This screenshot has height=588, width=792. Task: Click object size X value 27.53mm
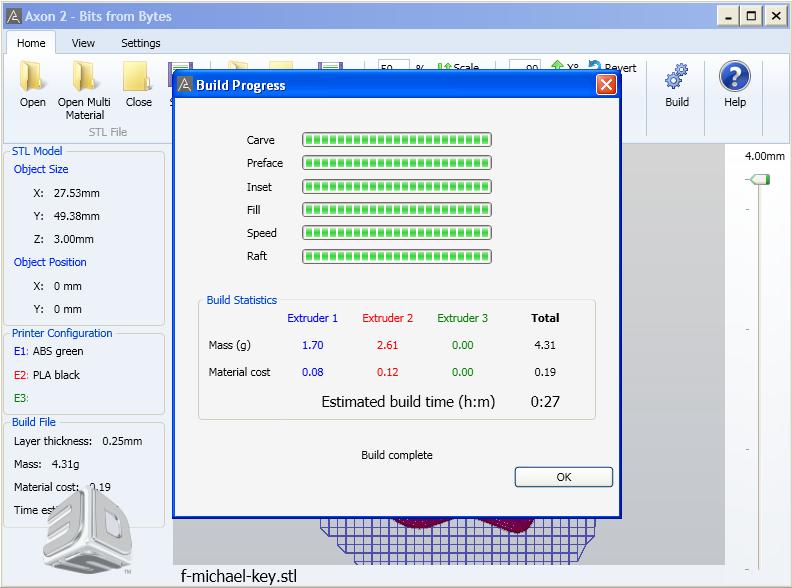click(76, 193)
